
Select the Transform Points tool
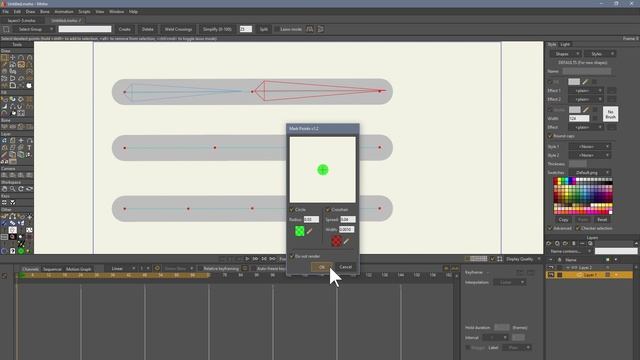click(x=13, y=58)
